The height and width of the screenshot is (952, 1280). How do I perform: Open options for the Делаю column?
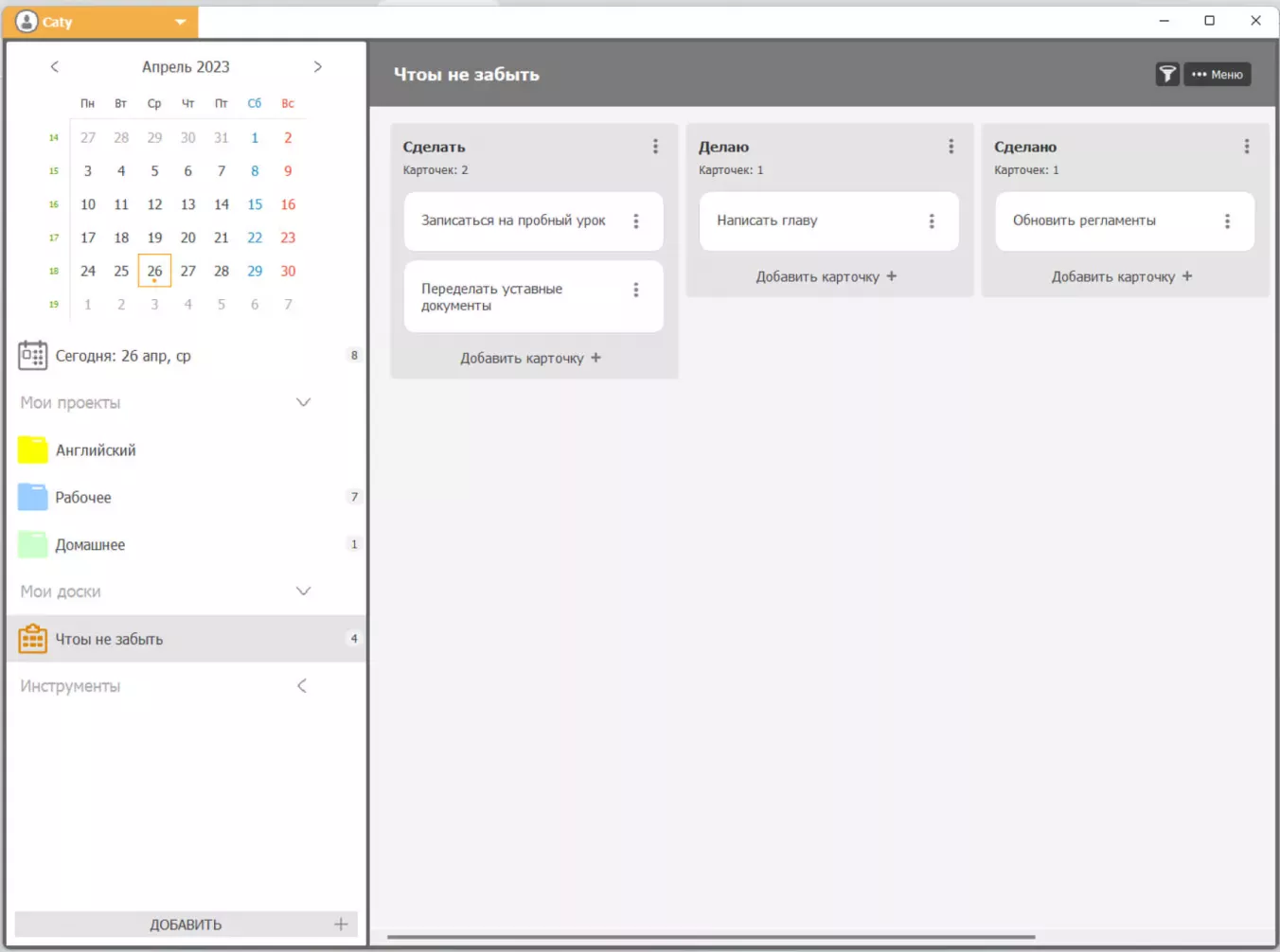coord(951,147)
